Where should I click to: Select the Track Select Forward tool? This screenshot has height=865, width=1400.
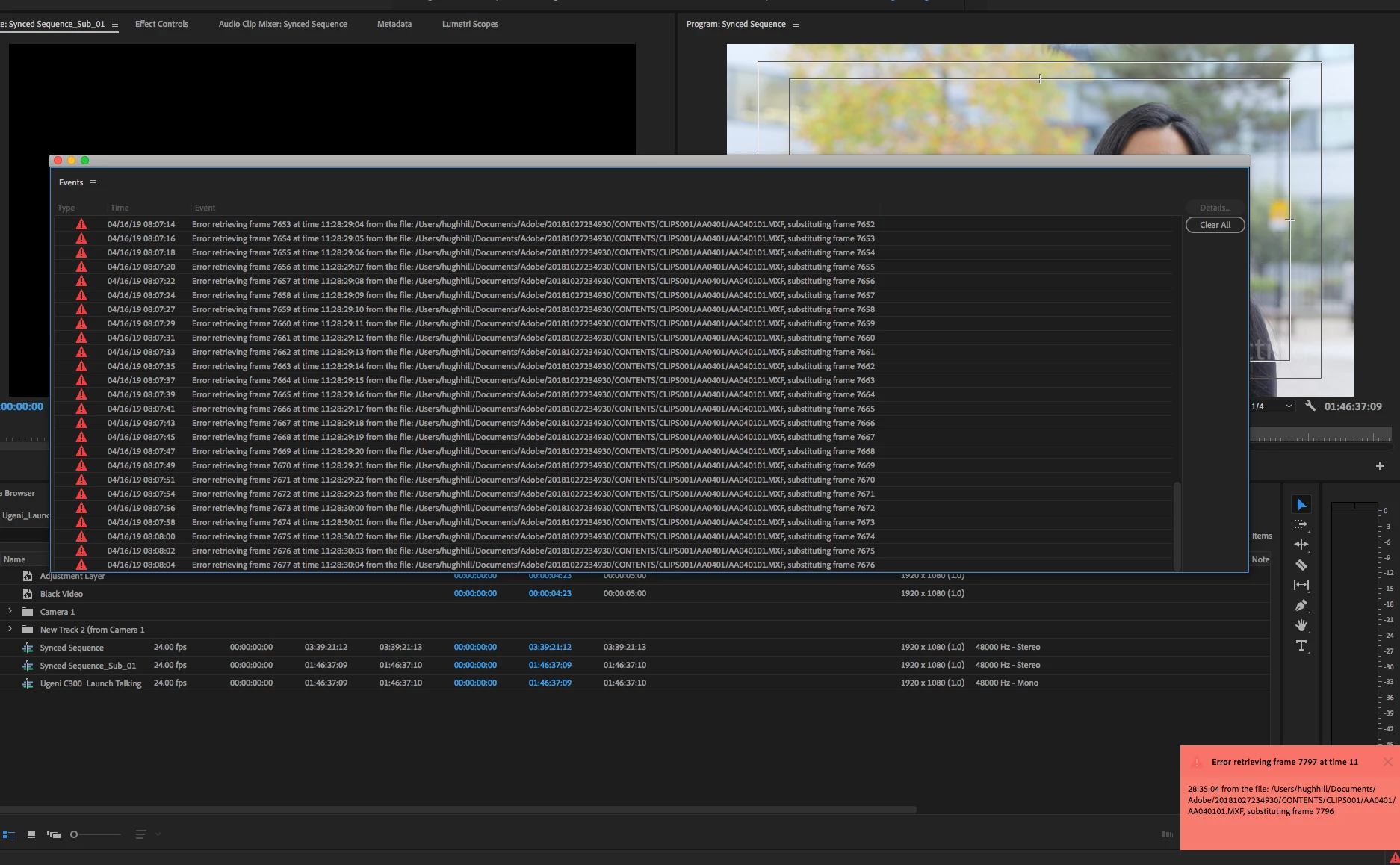[x=1301, y=525]
